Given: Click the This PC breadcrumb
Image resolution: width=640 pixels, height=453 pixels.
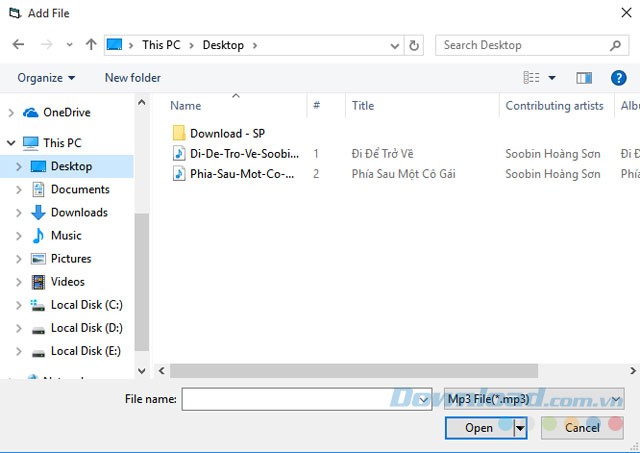Looking at the screenshot, I should pyautogui.click(x=161, y=45).
